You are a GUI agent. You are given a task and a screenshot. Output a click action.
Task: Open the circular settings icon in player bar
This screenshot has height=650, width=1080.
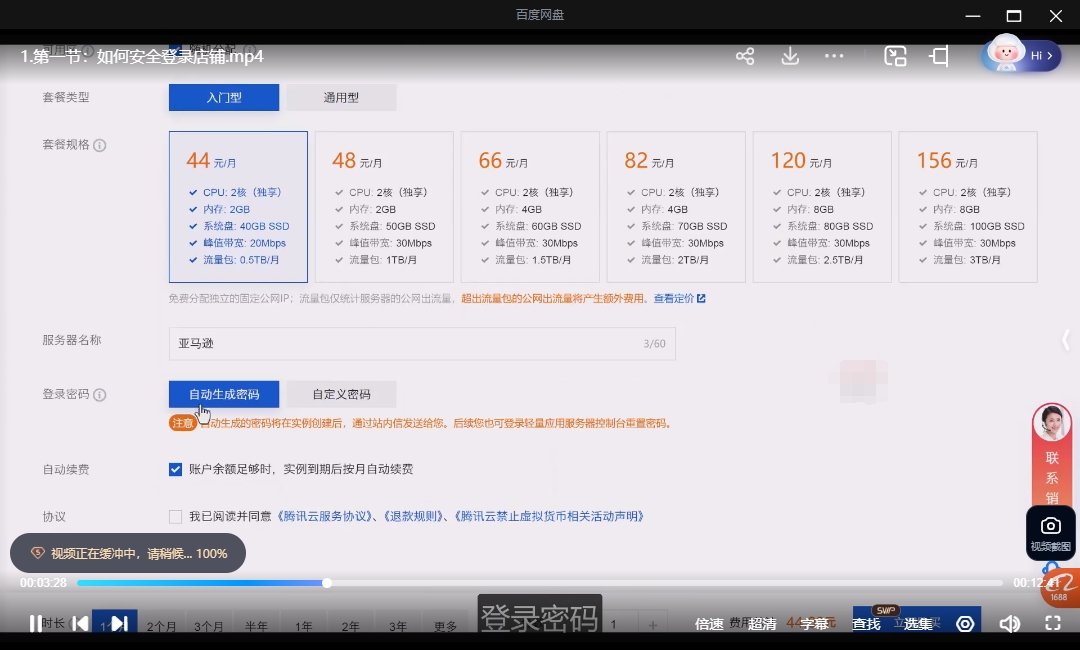[x=965, y=624]
